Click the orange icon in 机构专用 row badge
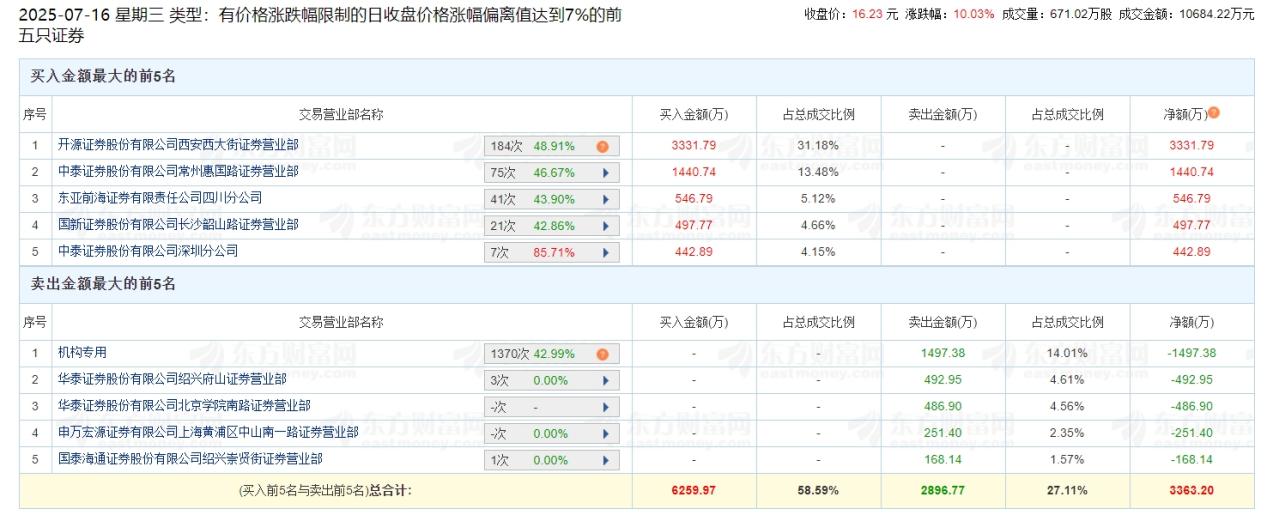 (x=602, y=354)
